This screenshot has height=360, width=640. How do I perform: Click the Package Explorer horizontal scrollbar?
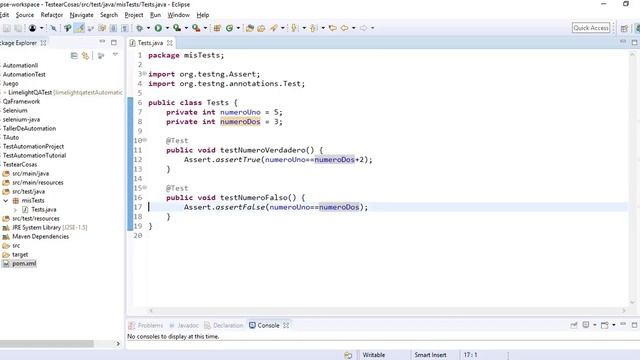47,344
